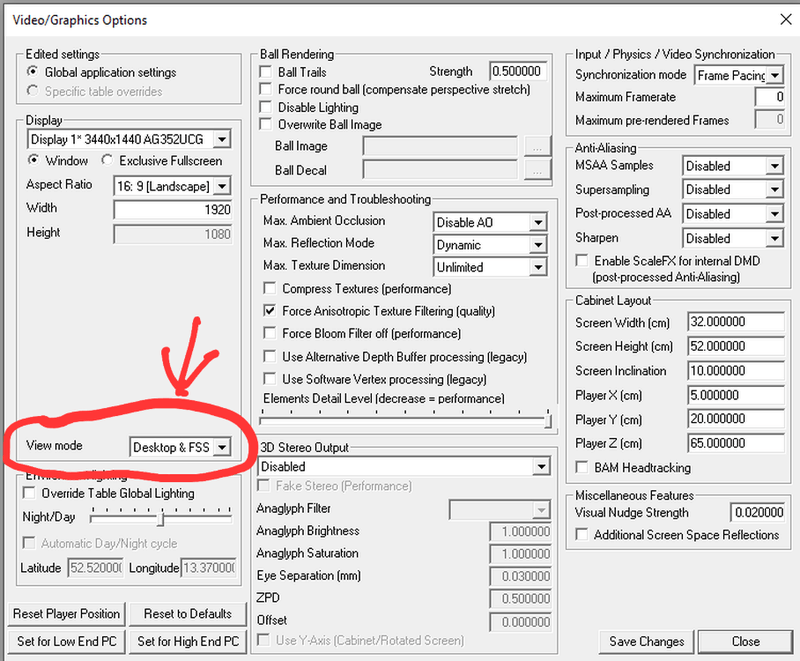Click Night/Day slider handle
This screenshot has height=661, width=800.
coord(161,519)
